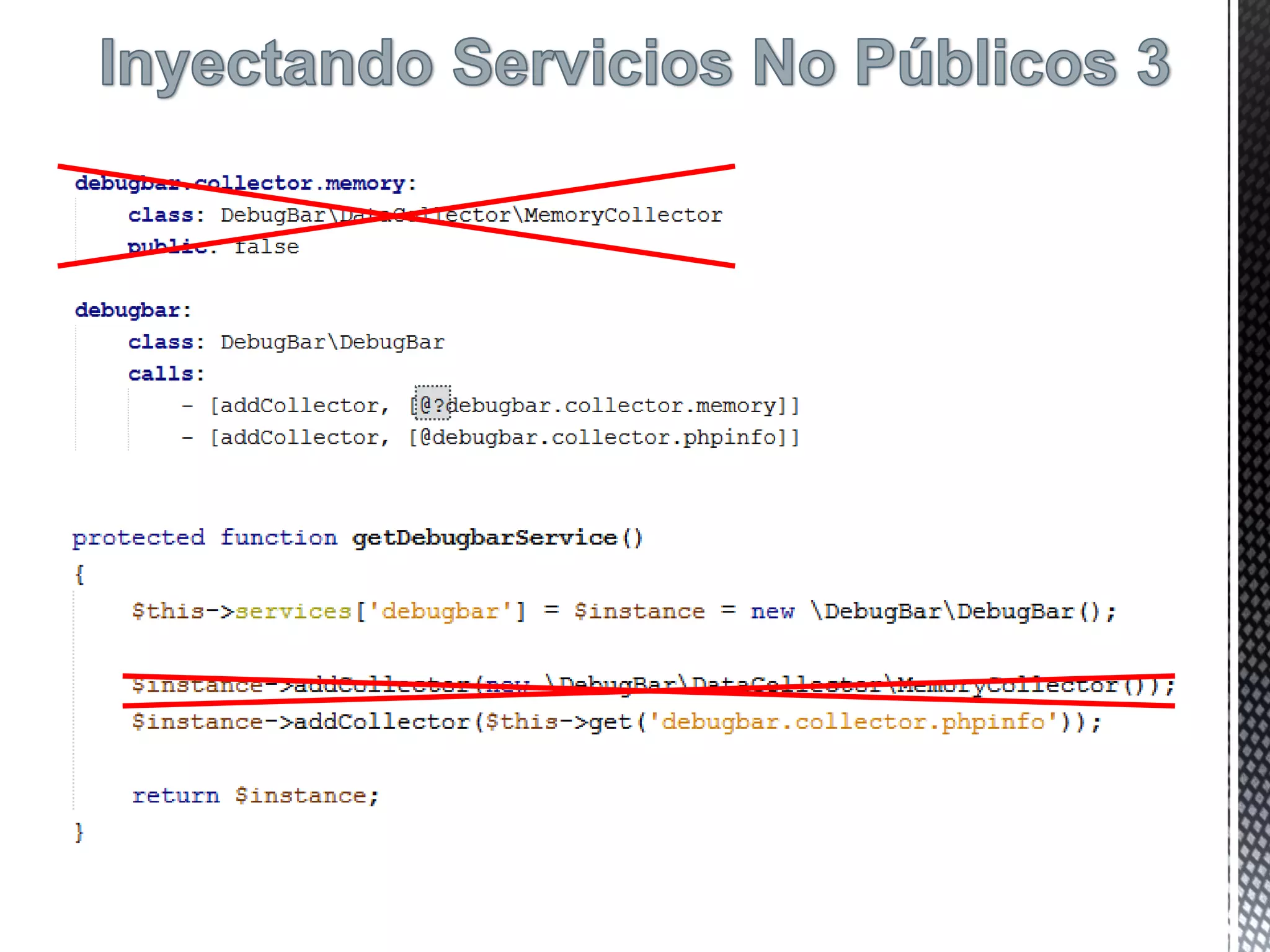
Task: Click the struck-through MemoryCollector PHP line
Action: [651, 685]
